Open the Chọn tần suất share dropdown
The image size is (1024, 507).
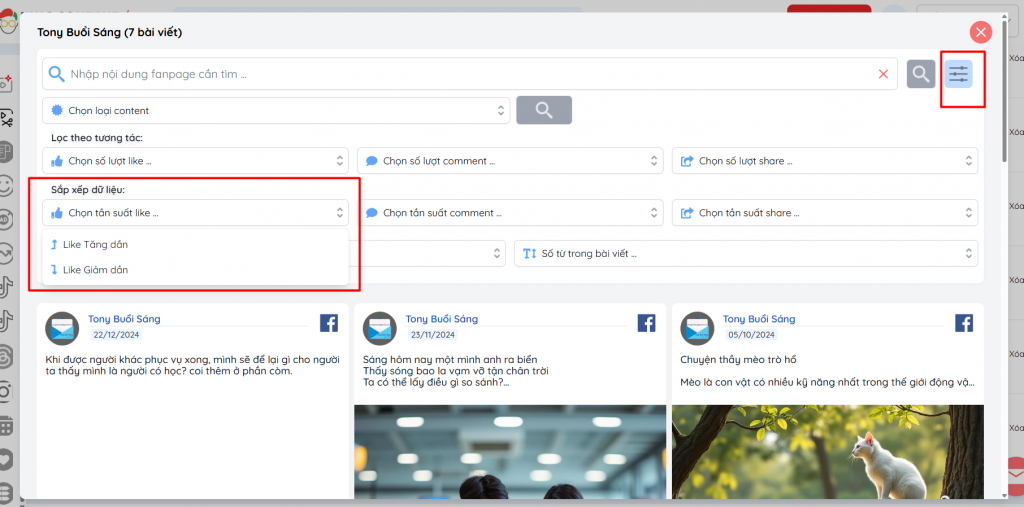[x=825, y=212]
